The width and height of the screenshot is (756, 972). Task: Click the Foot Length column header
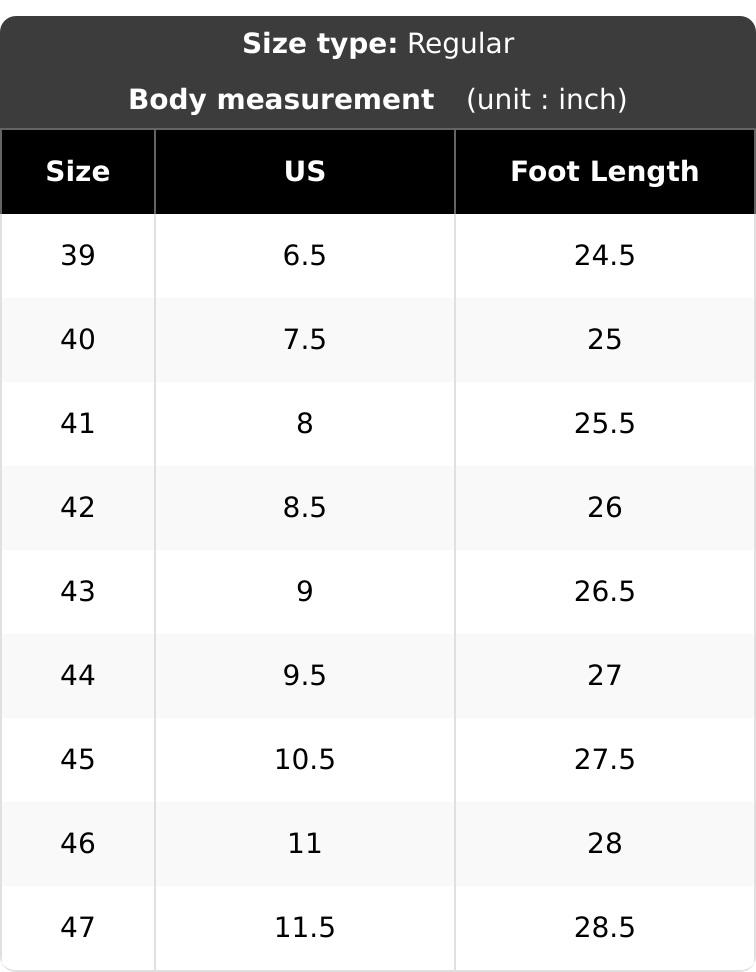coord(605,172)
